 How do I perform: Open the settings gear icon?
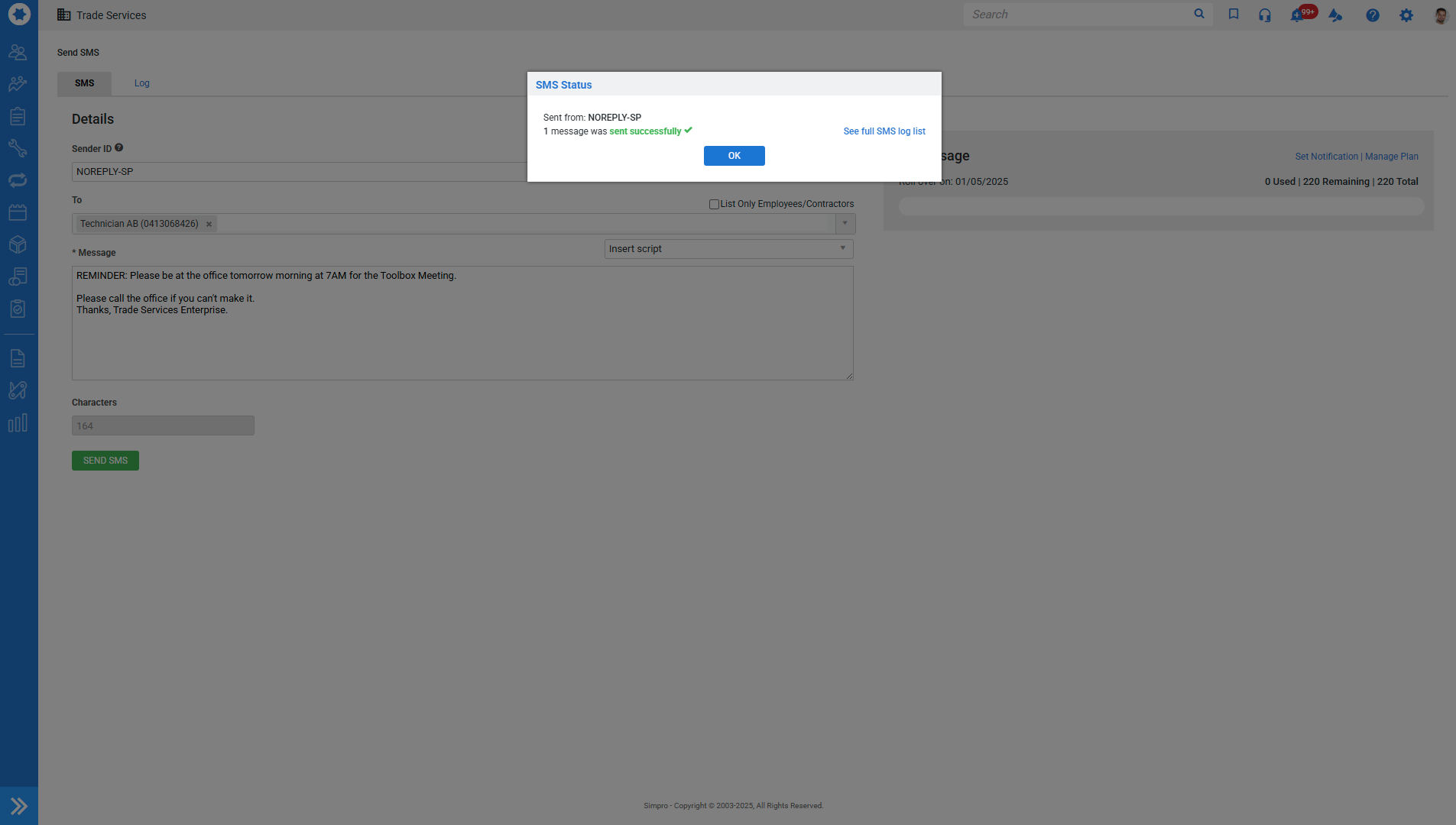click(x=1406, y=15)
